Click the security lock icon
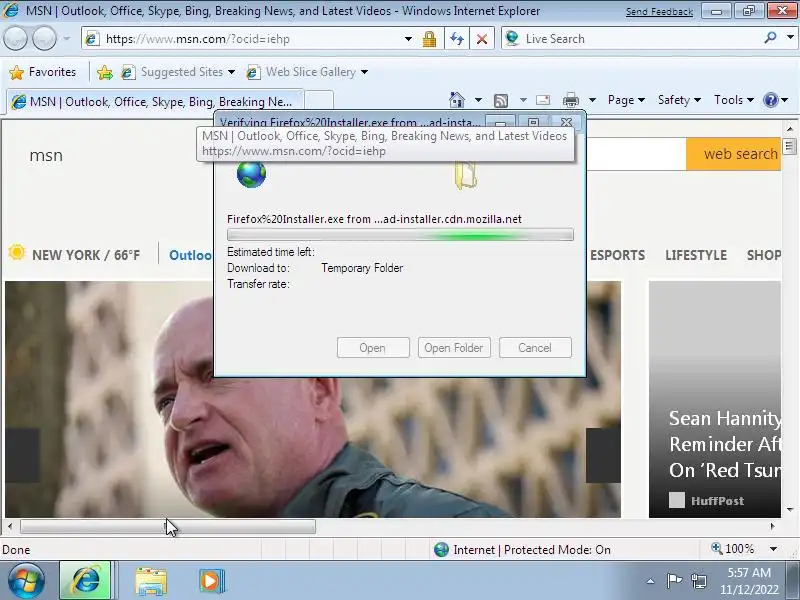Screen dimensions: 800x600 (429, 39)
